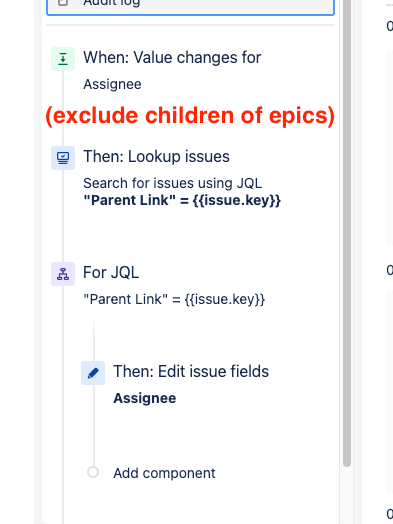The width and height of the screenshot is (393, 524).
Task: Click the "Parent Link" query under For JQL
Action: (x=174, y=299)
